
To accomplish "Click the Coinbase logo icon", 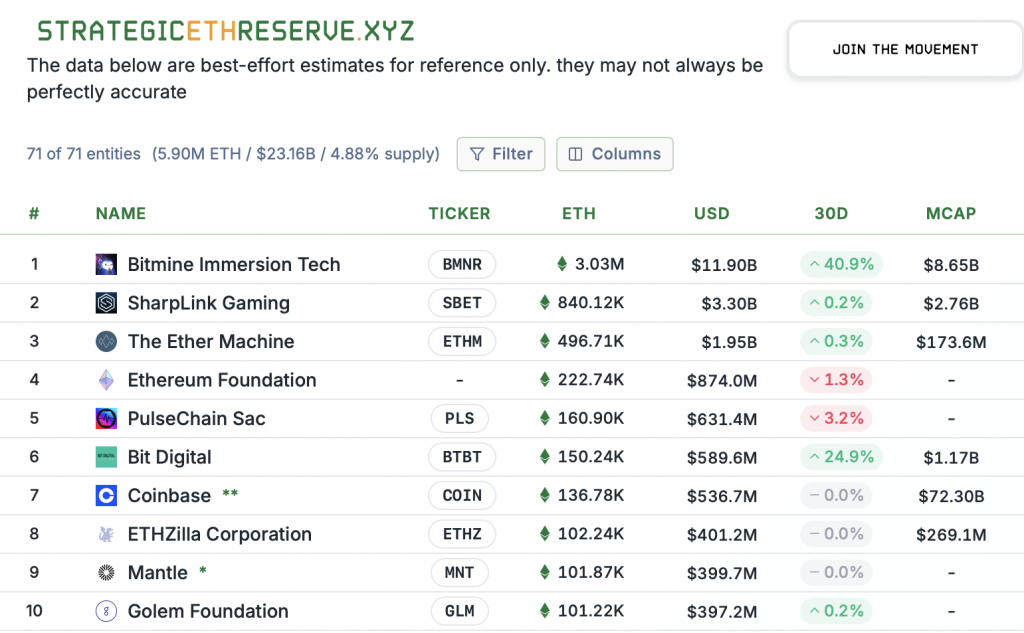I will (106, 495).
